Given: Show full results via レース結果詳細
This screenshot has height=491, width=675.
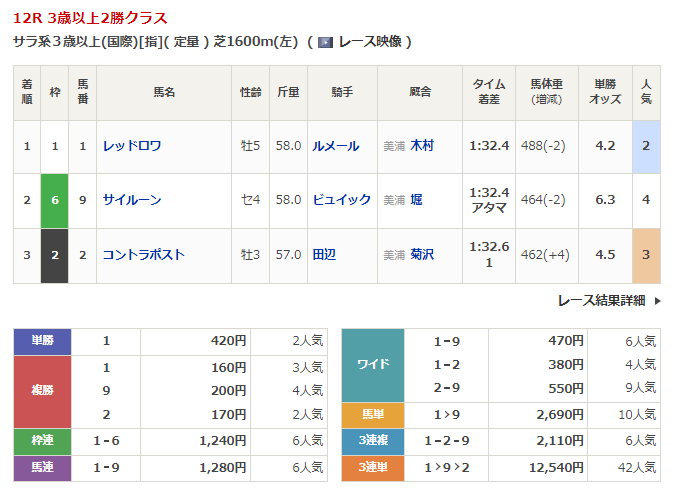Looking at the screenshot, I should click(603, 300).
